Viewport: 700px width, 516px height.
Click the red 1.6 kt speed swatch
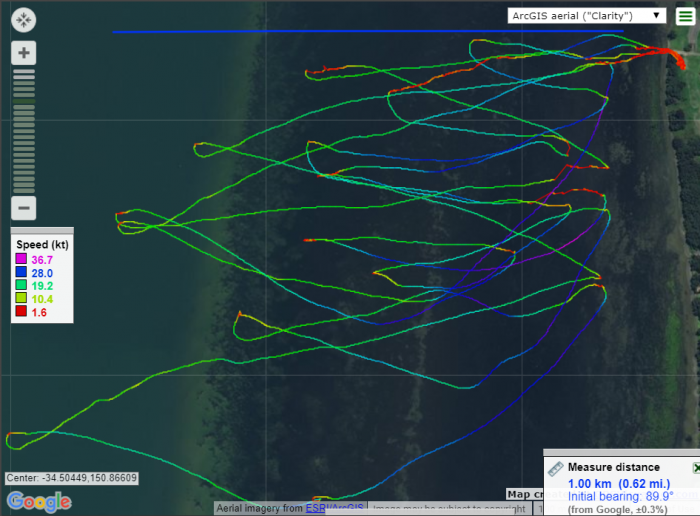click(21, 312)
